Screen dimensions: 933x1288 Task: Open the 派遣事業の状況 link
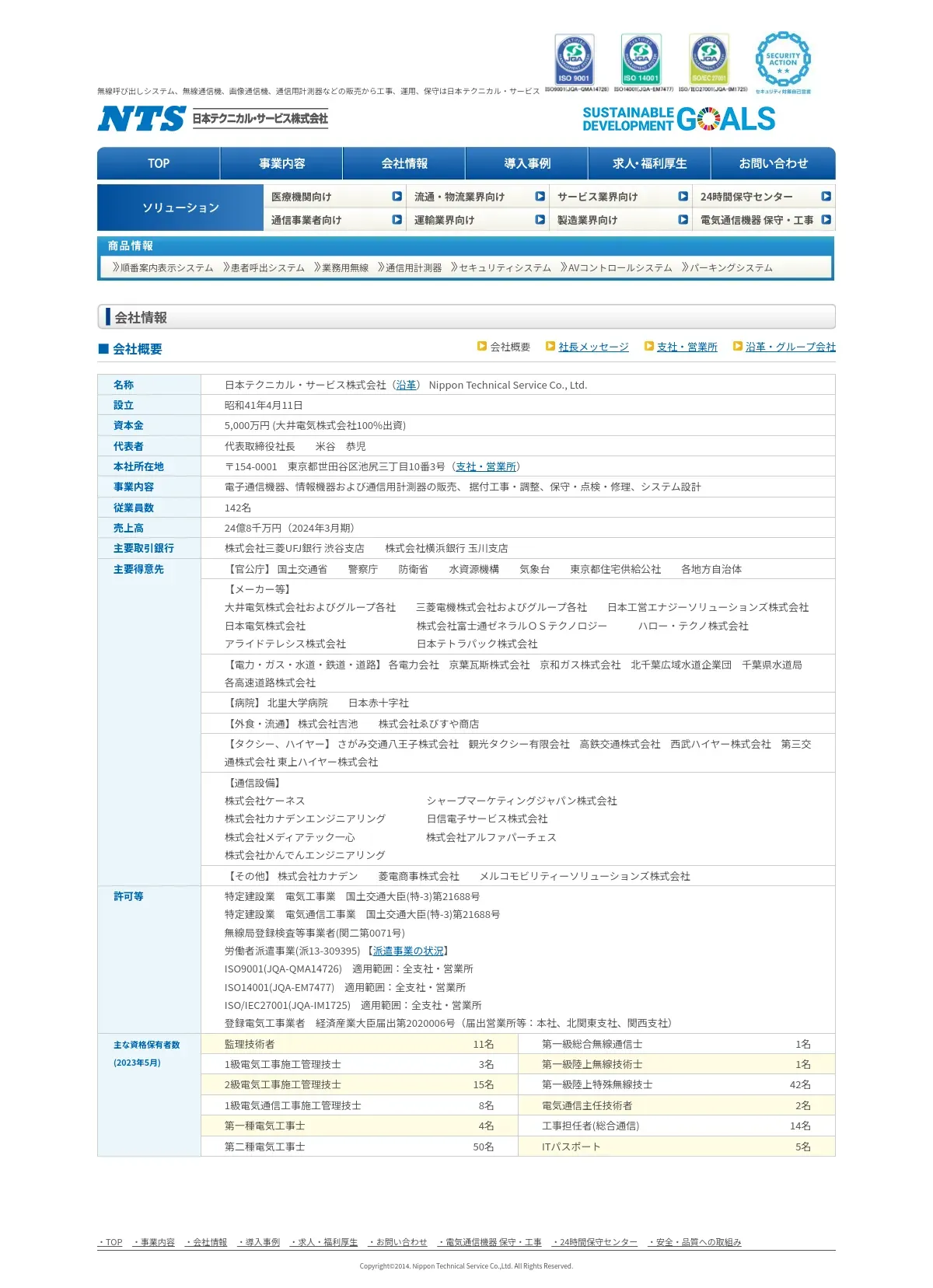pyautogui.click(x=408, y=951)
